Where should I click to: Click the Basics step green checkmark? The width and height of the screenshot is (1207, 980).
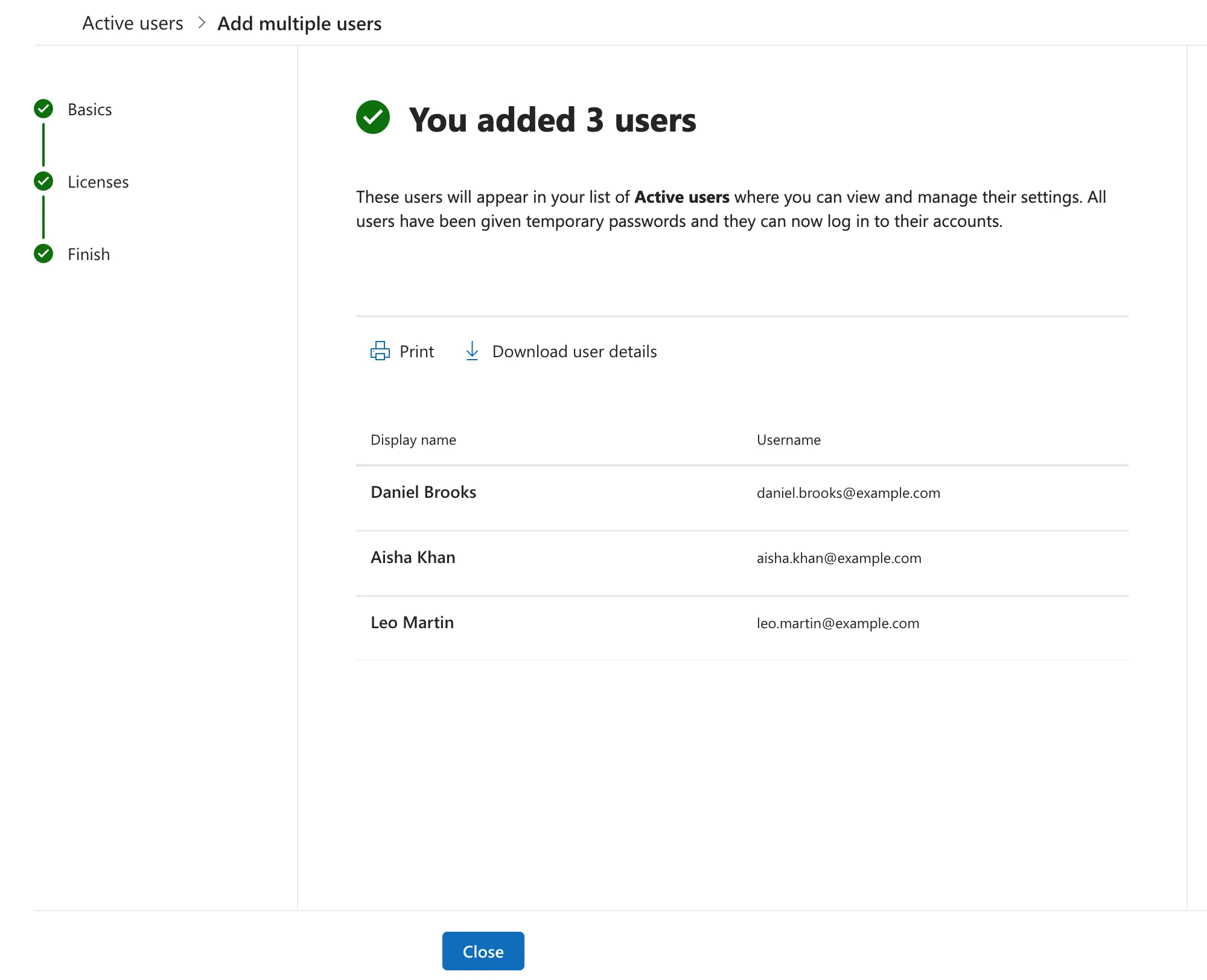(43, 109)
